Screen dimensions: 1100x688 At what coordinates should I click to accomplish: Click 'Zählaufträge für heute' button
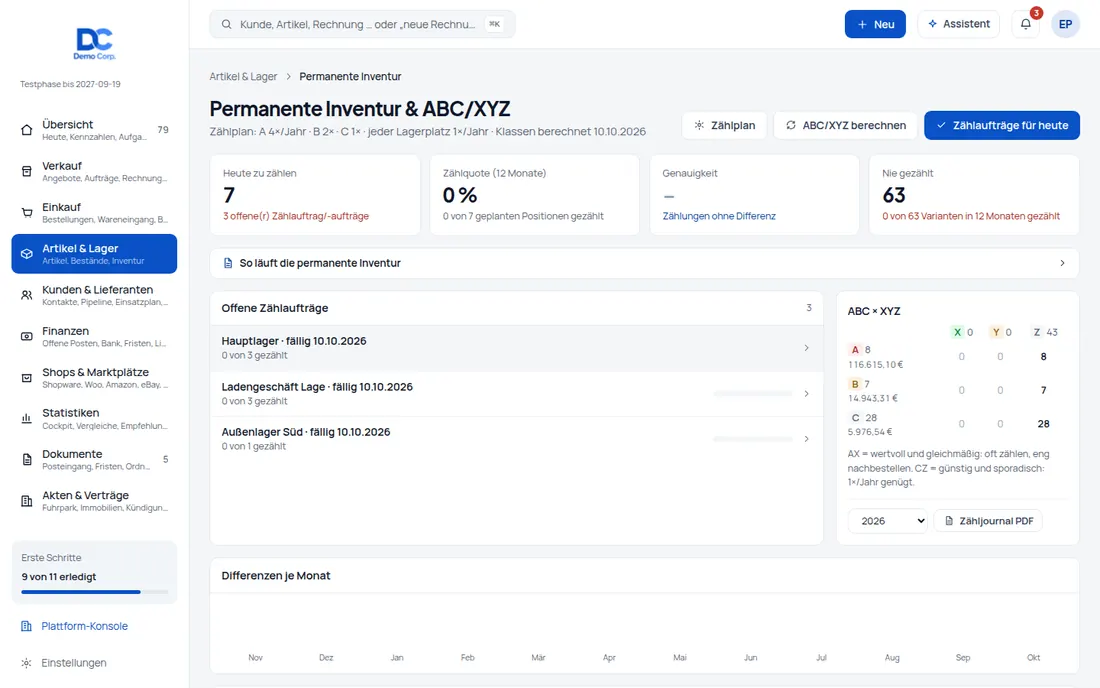pos(1002,126)
